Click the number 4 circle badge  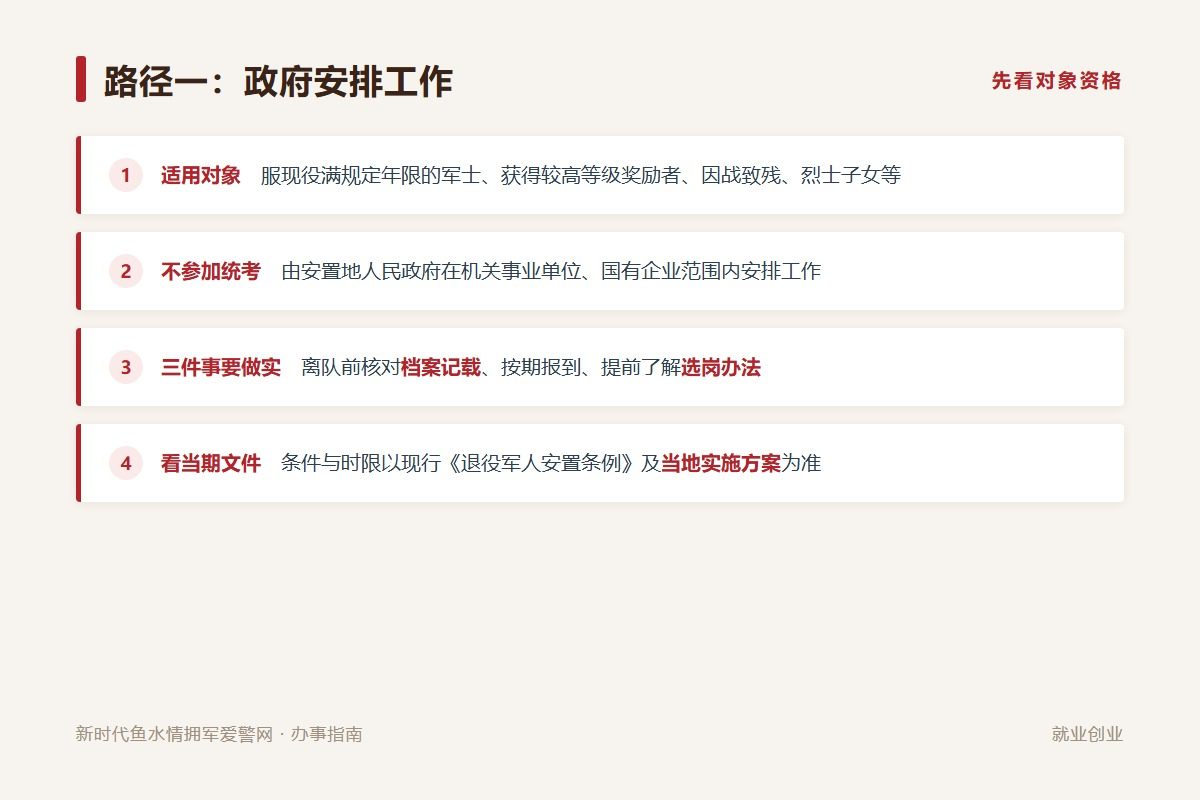tap(126, 463)
